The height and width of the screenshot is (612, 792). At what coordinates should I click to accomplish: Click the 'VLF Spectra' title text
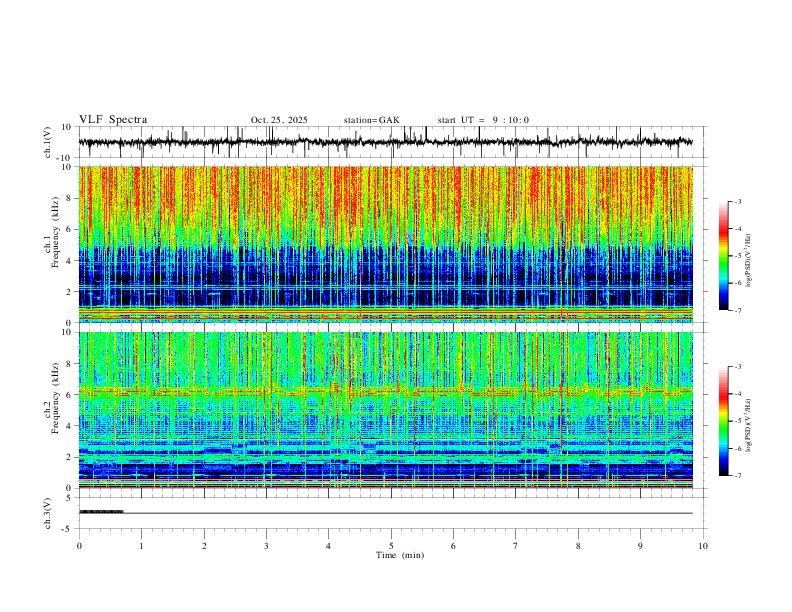[113, 120]
